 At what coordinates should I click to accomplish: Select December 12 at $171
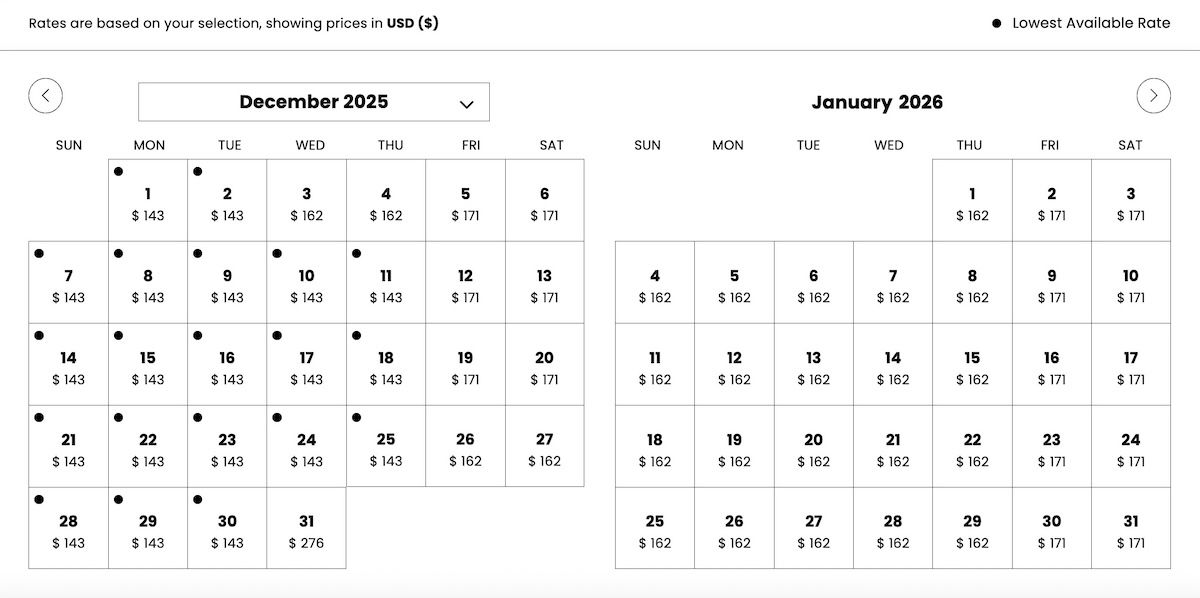pos(465,283)
